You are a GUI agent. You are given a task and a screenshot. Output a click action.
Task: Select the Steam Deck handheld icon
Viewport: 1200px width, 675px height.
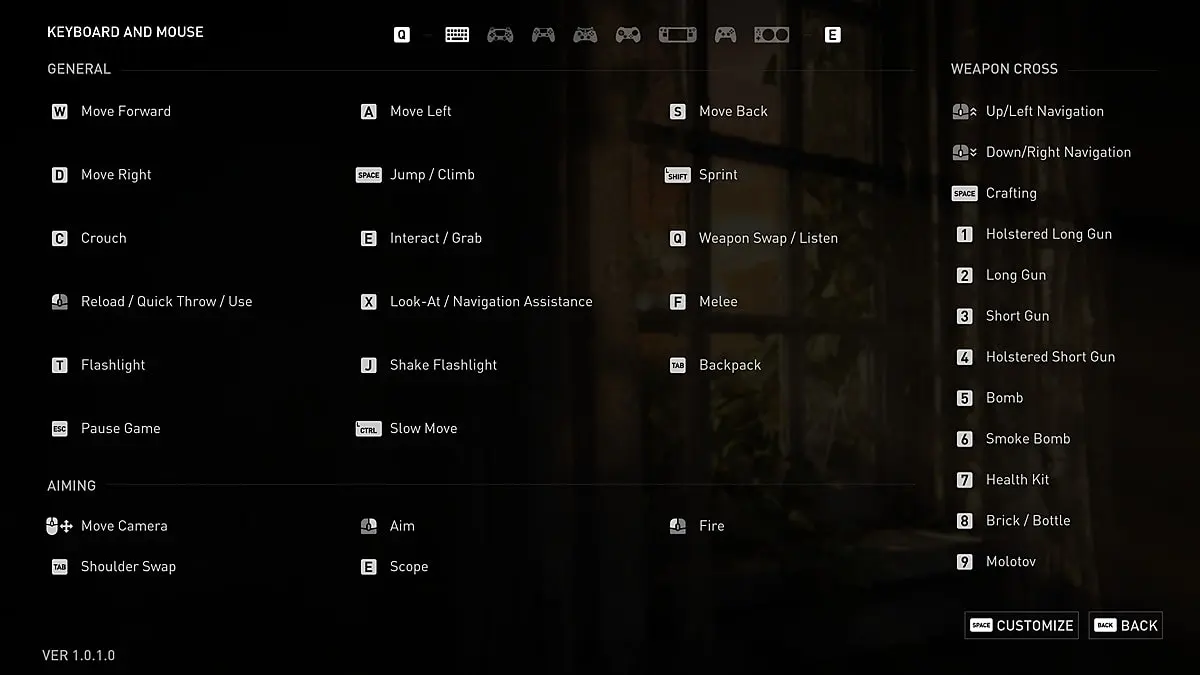(677, 33)
